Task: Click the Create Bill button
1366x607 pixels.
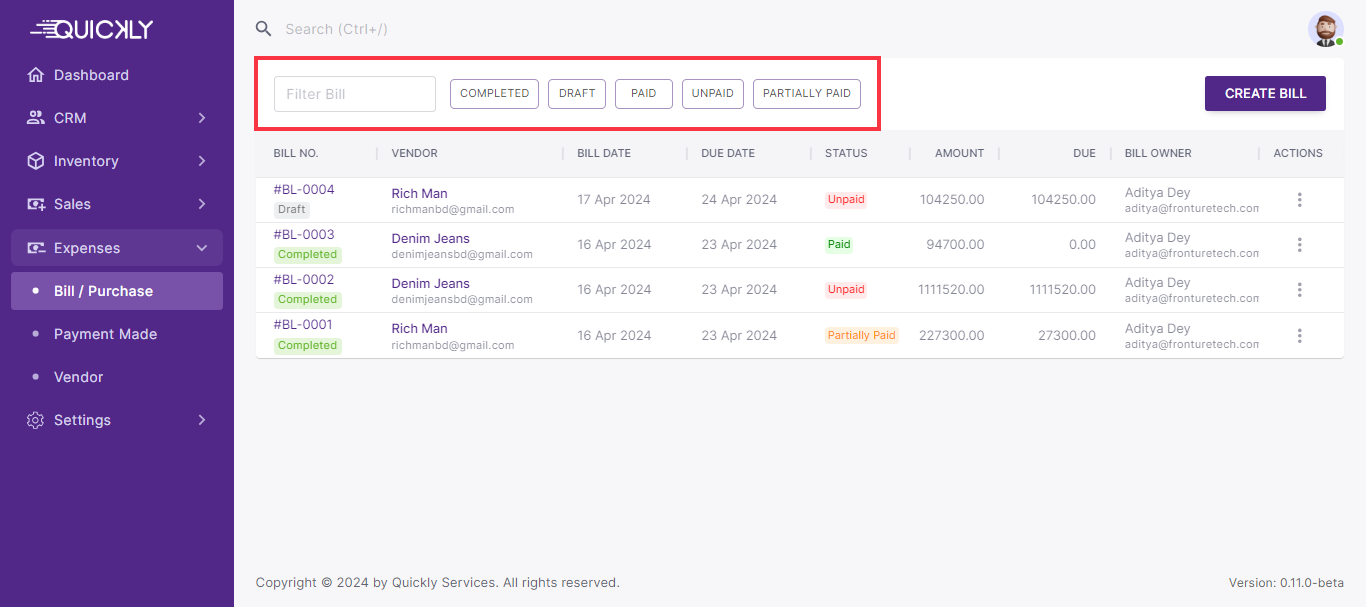Action: point(1265,94)
